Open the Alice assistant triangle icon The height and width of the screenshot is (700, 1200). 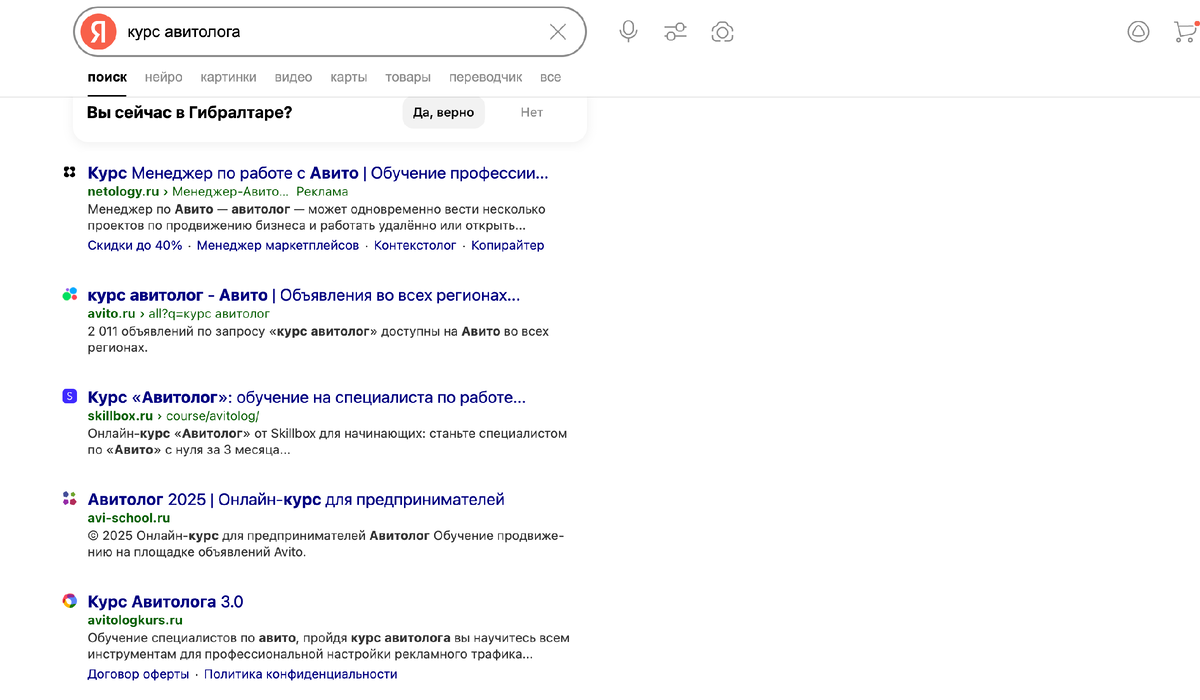pos(1138,32)
